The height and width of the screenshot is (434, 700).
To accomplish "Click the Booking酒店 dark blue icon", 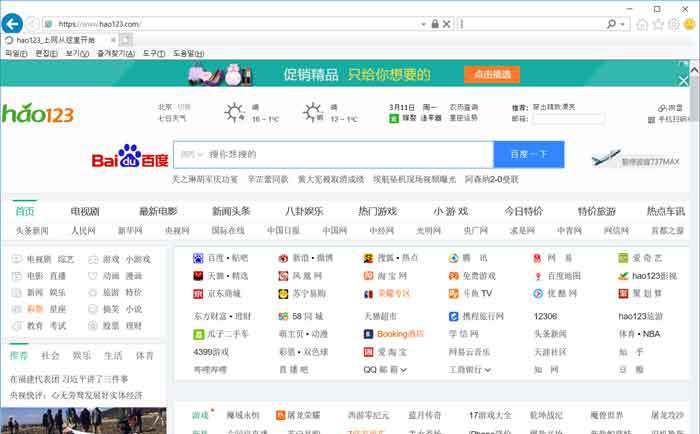I will coord(368,334).
